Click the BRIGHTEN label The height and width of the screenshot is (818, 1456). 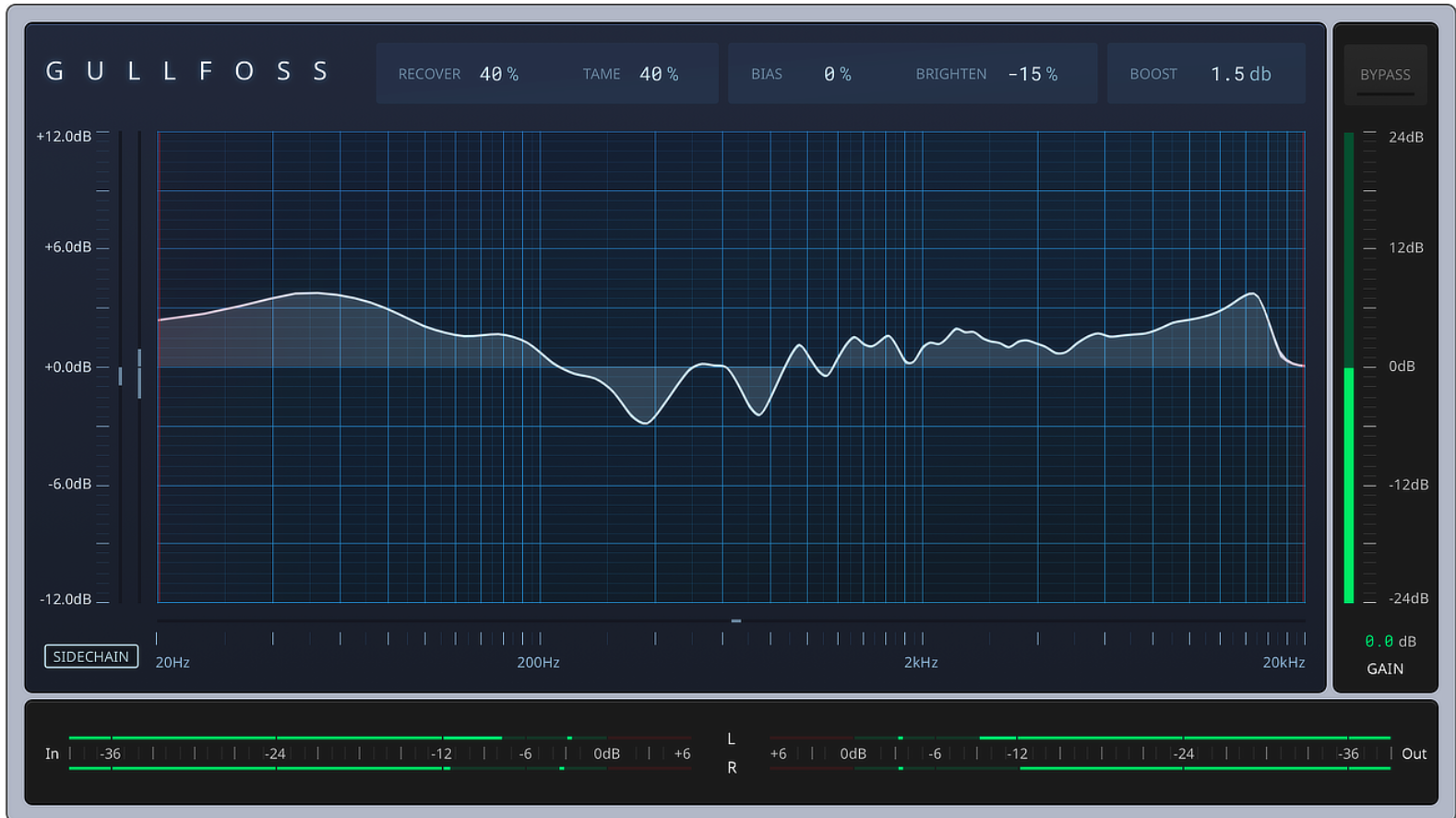[x=951, y=74]
